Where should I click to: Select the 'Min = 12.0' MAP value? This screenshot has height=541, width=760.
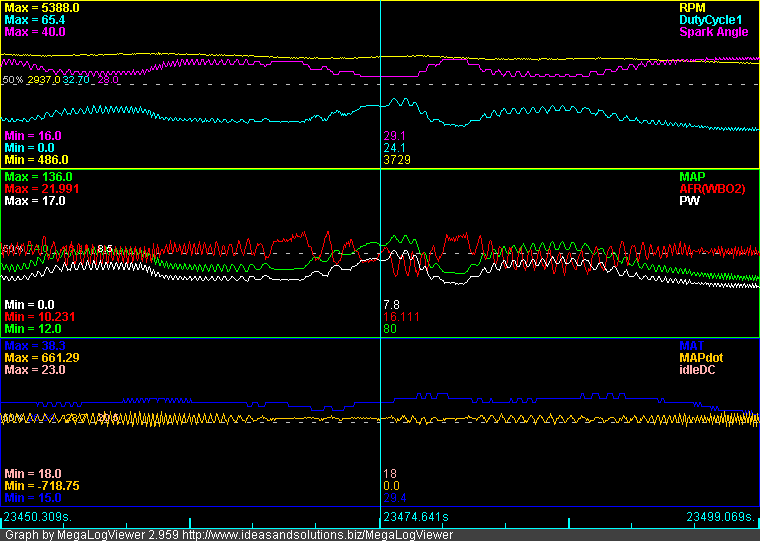tap(33, 329)
